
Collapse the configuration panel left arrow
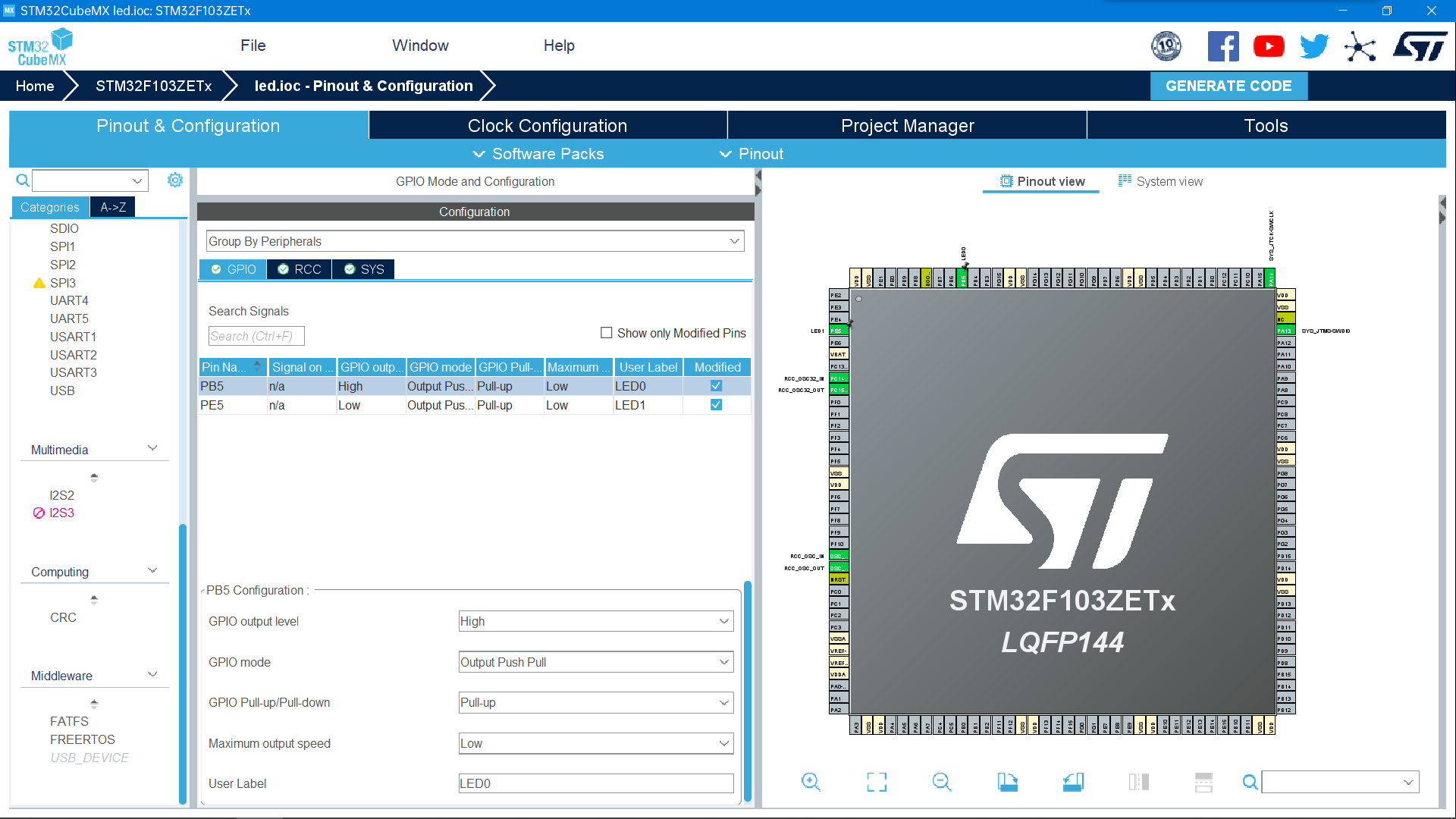758,175
